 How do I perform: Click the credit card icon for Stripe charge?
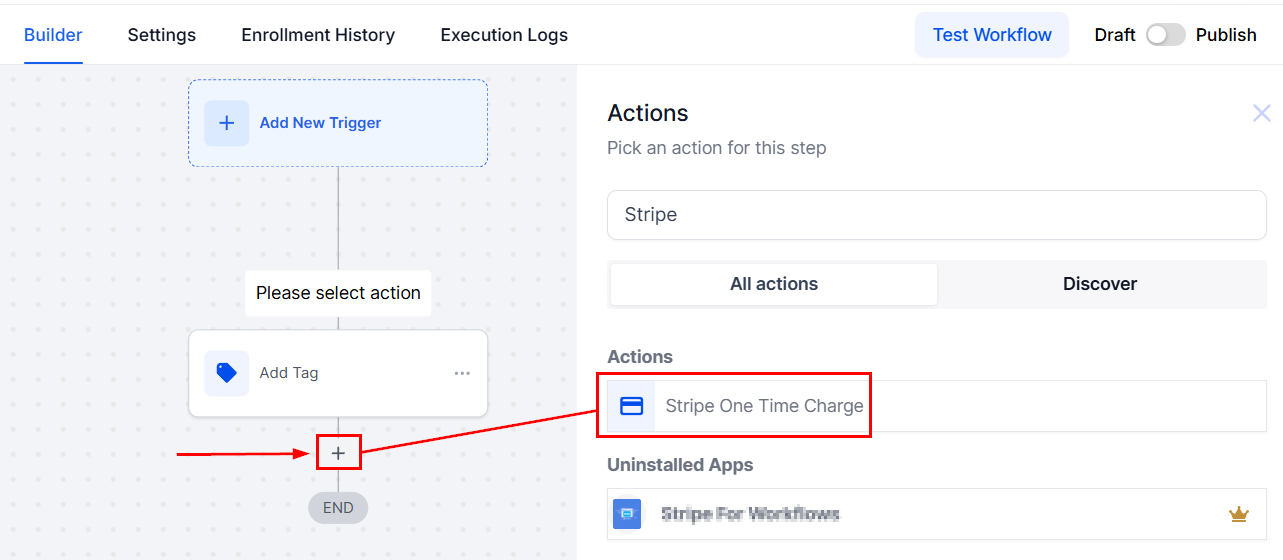coord(631,406)
